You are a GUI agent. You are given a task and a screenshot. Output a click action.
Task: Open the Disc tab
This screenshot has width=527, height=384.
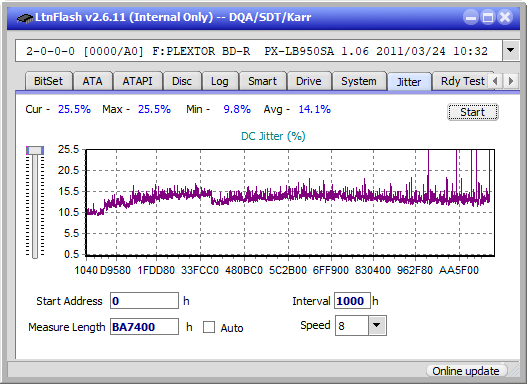click(182, 81)
